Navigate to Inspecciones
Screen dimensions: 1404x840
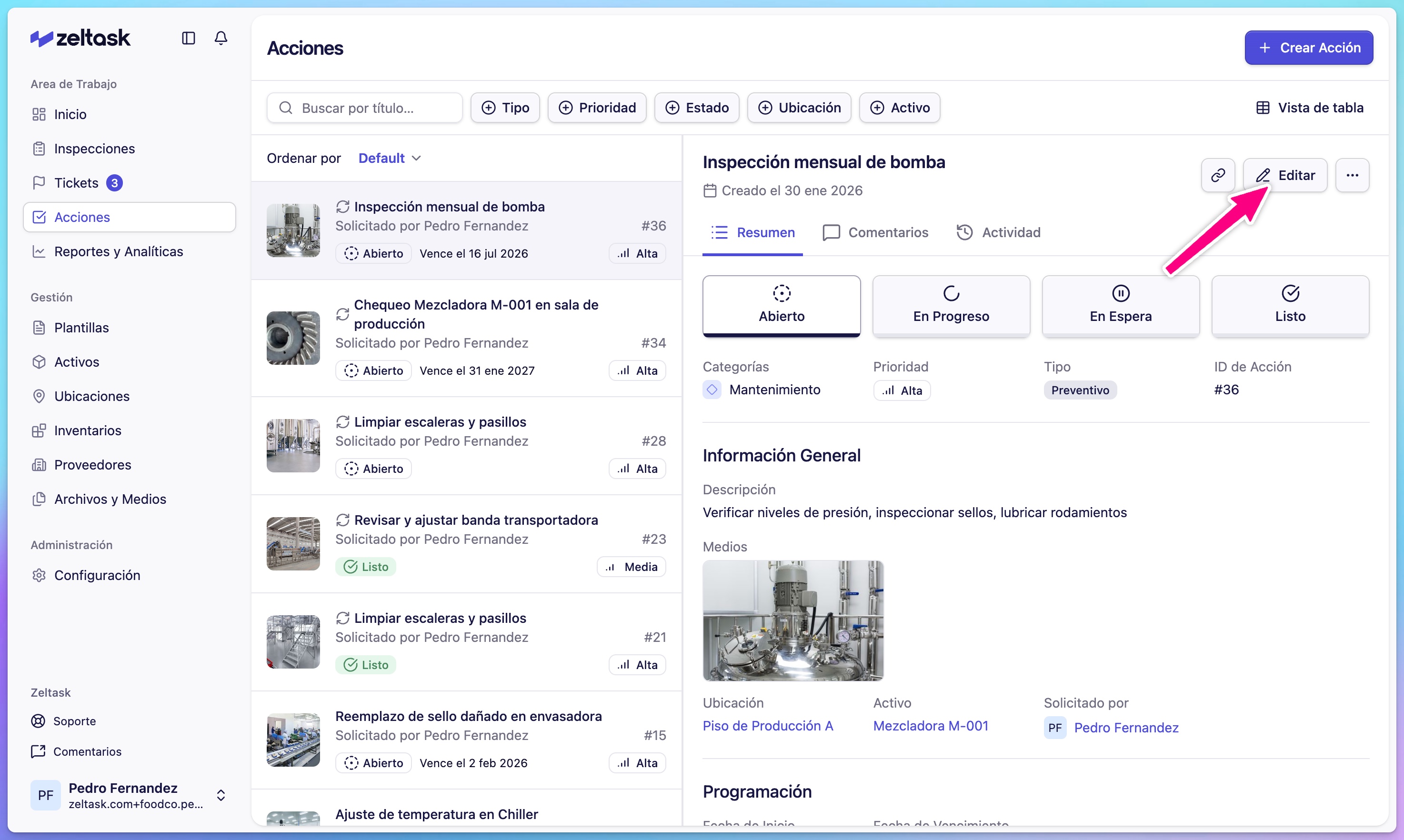[129, 149]
